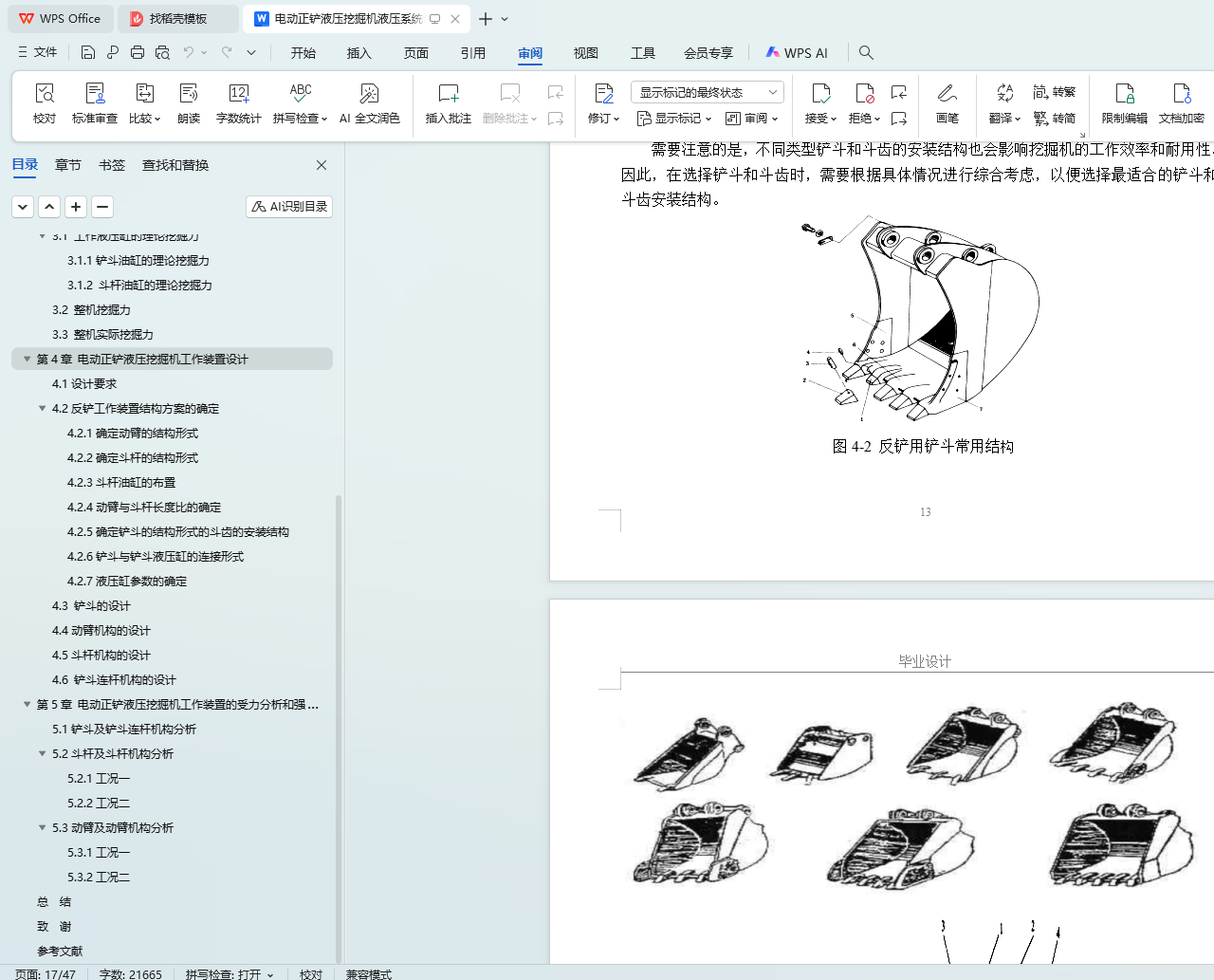1214x980 pixels.
Task: Open the WPS AI tab
Action: click(x=797, y=53)
